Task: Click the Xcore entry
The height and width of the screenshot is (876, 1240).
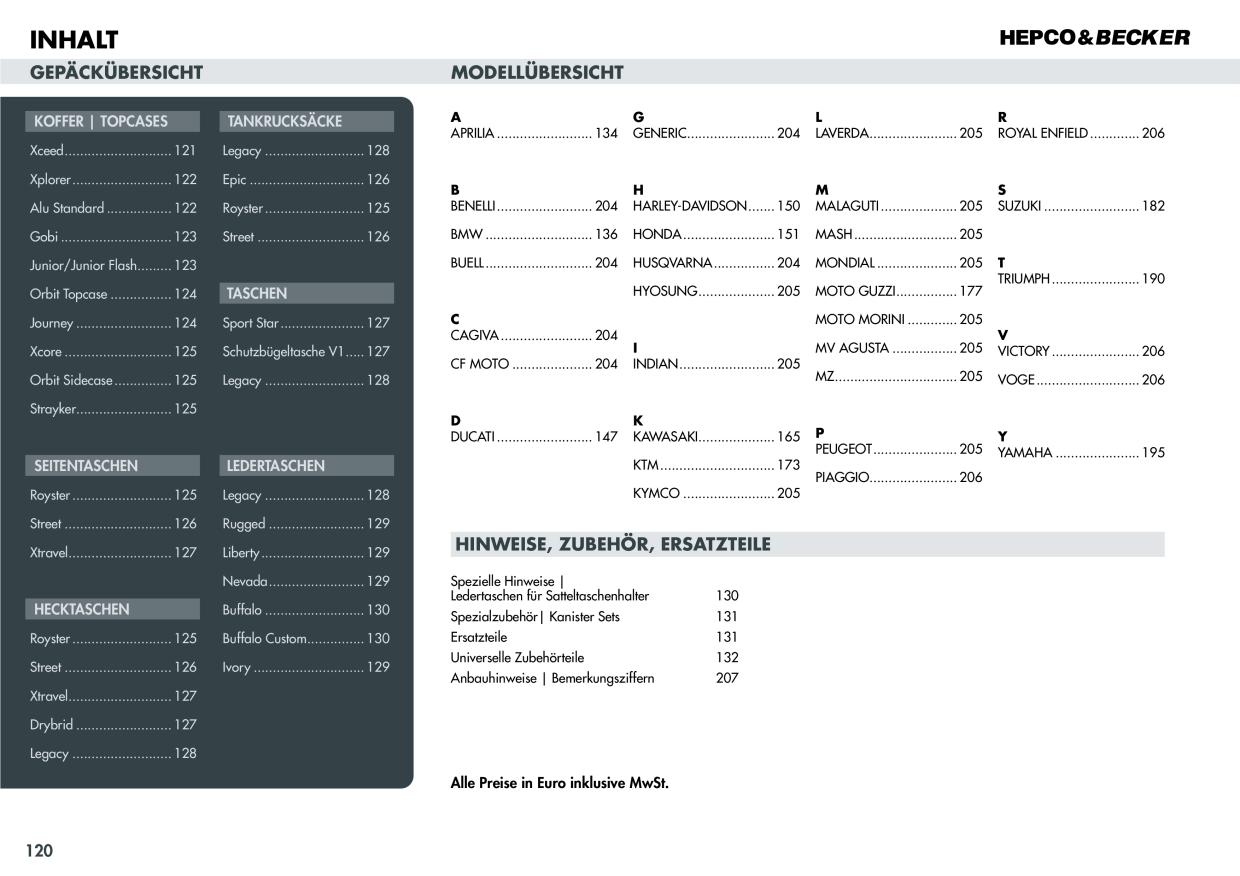Action: click(x=113, y=352)
